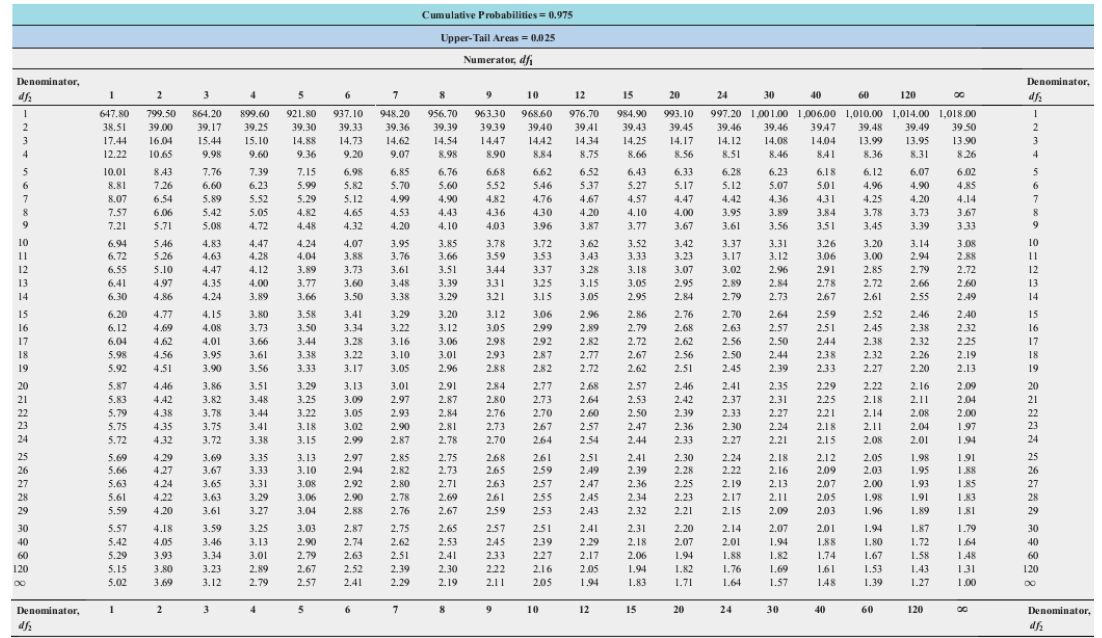Click the 1.00 value in the infinity row
Screen dimensions: 1102x638
tap(966, 582)
